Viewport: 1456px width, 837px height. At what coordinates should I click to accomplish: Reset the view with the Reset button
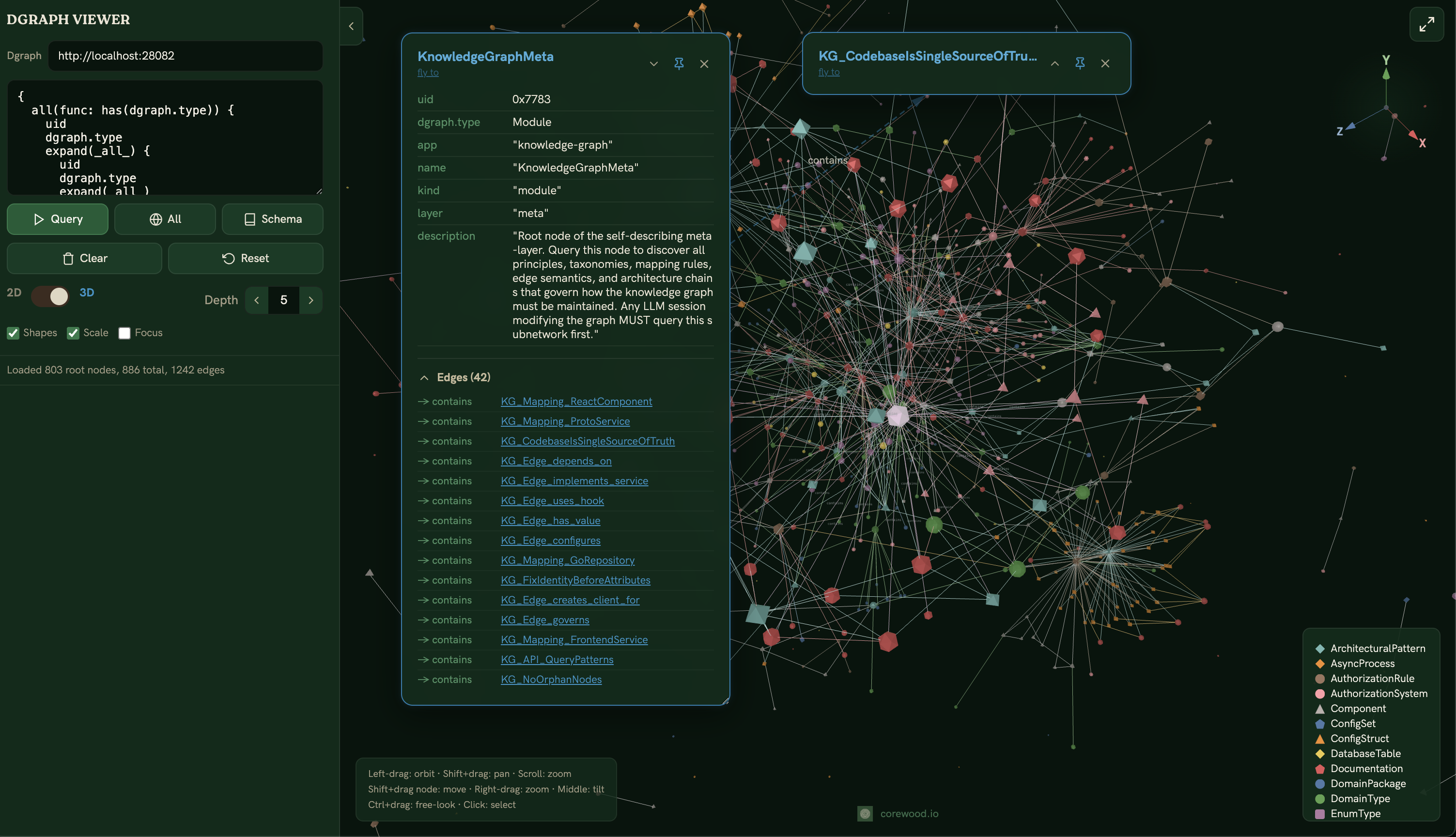[246, 258]
